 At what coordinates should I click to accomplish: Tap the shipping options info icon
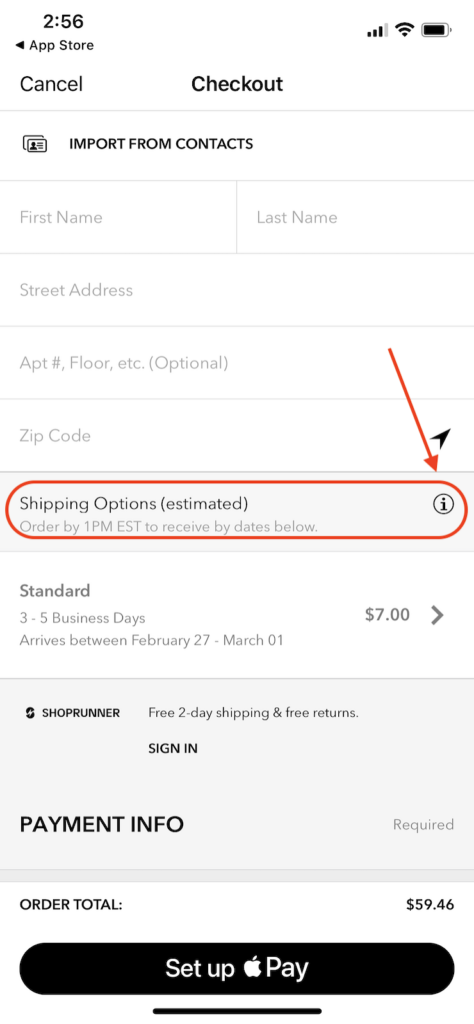(443, 504)
